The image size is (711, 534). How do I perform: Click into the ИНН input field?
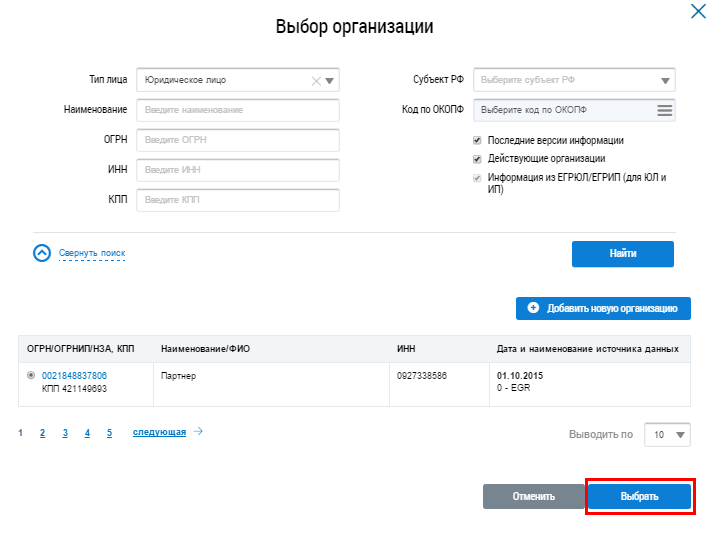(238, 170)
